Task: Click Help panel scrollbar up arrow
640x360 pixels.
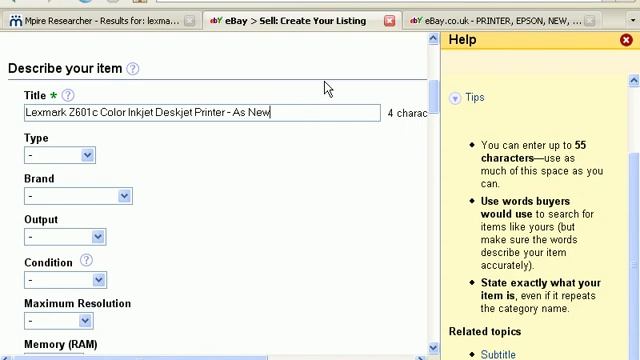Action: 633,80
